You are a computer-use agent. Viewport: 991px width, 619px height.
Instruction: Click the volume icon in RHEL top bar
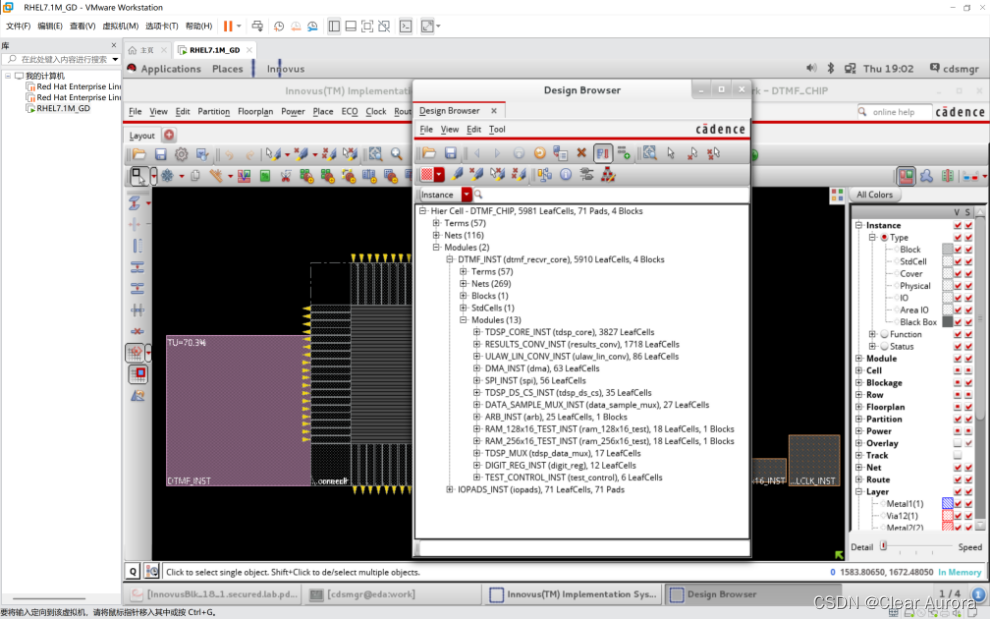[812, 68]
